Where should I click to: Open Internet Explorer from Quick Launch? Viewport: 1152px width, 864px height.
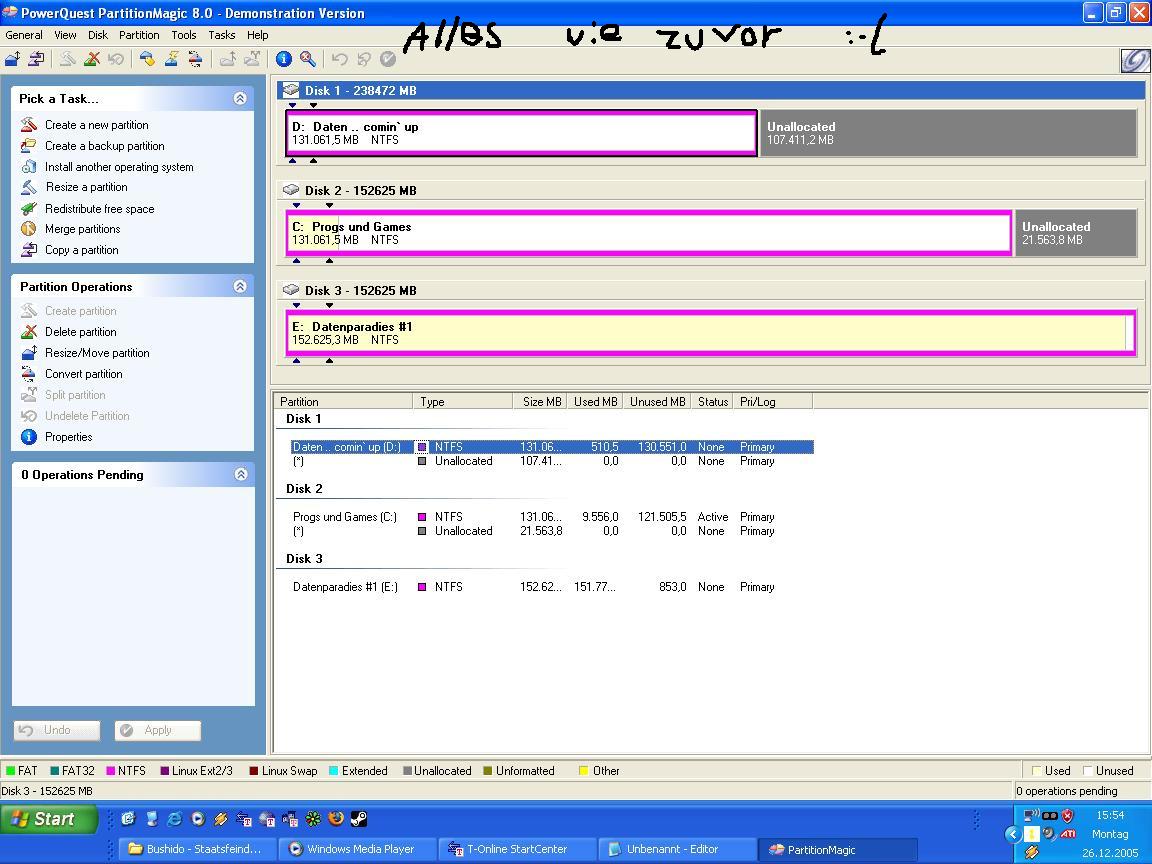click(175, 818)
